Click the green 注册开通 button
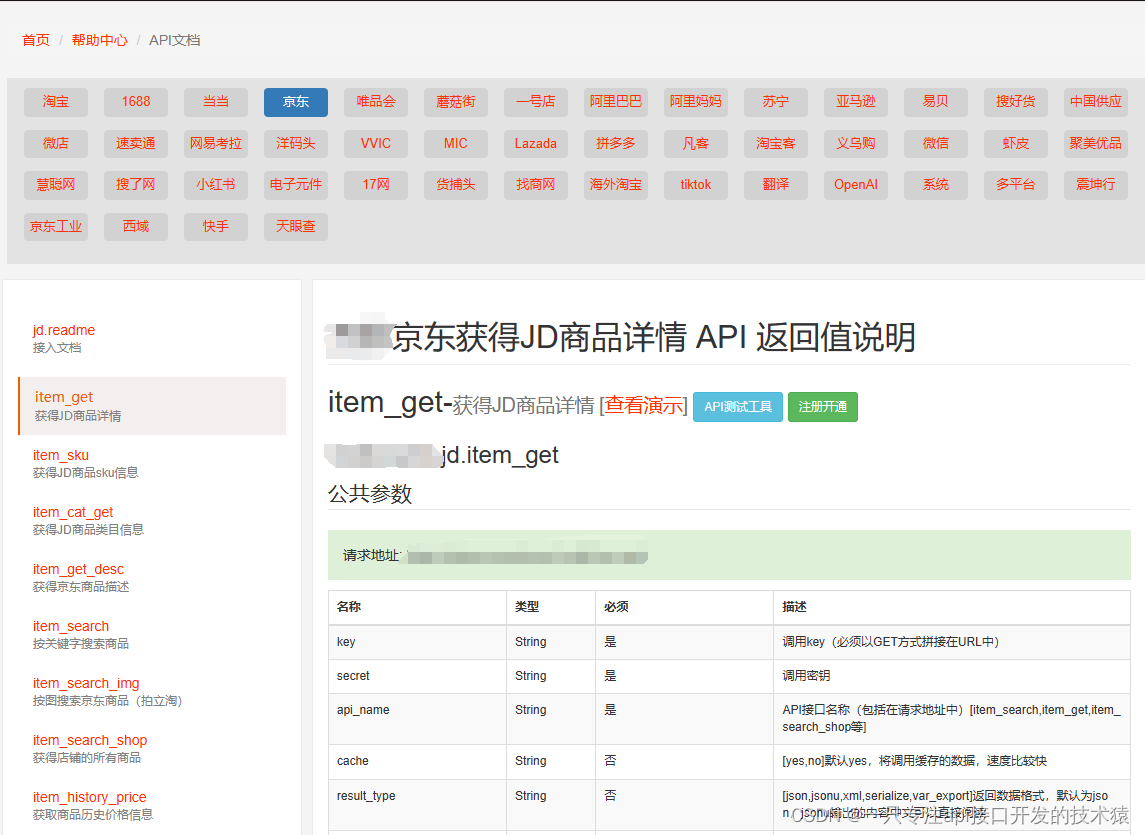The image size is (1145, 835). click(823, 407)
